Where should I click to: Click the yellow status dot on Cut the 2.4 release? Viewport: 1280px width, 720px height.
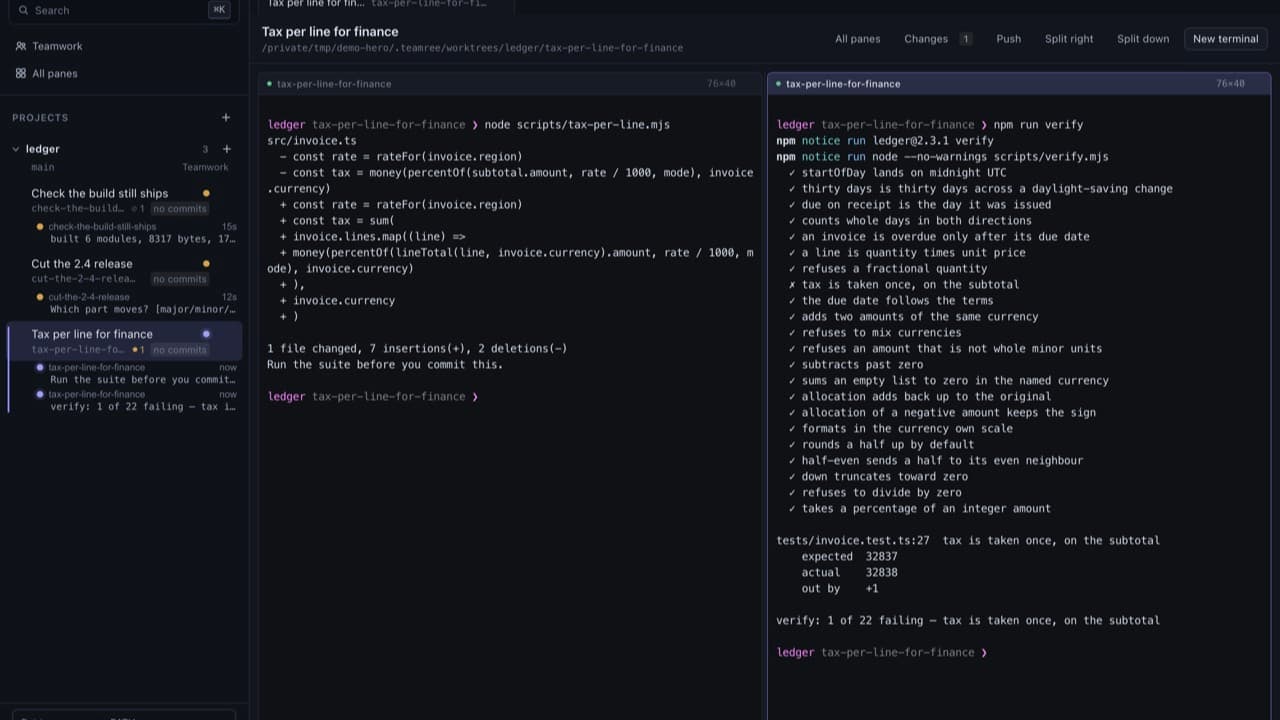[206, 264]
